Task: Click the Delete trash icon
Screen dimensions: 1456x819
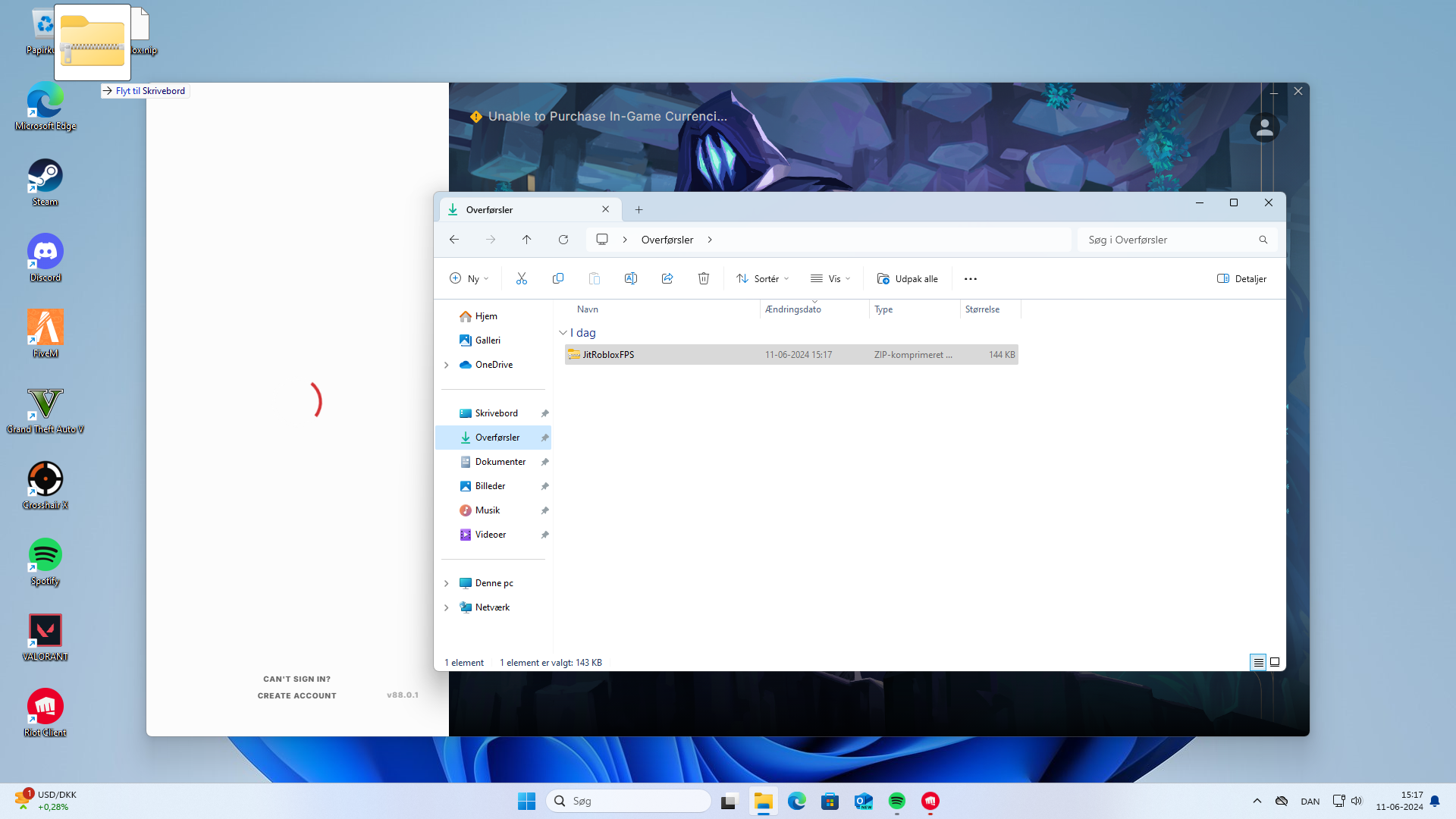Action: 704,279
